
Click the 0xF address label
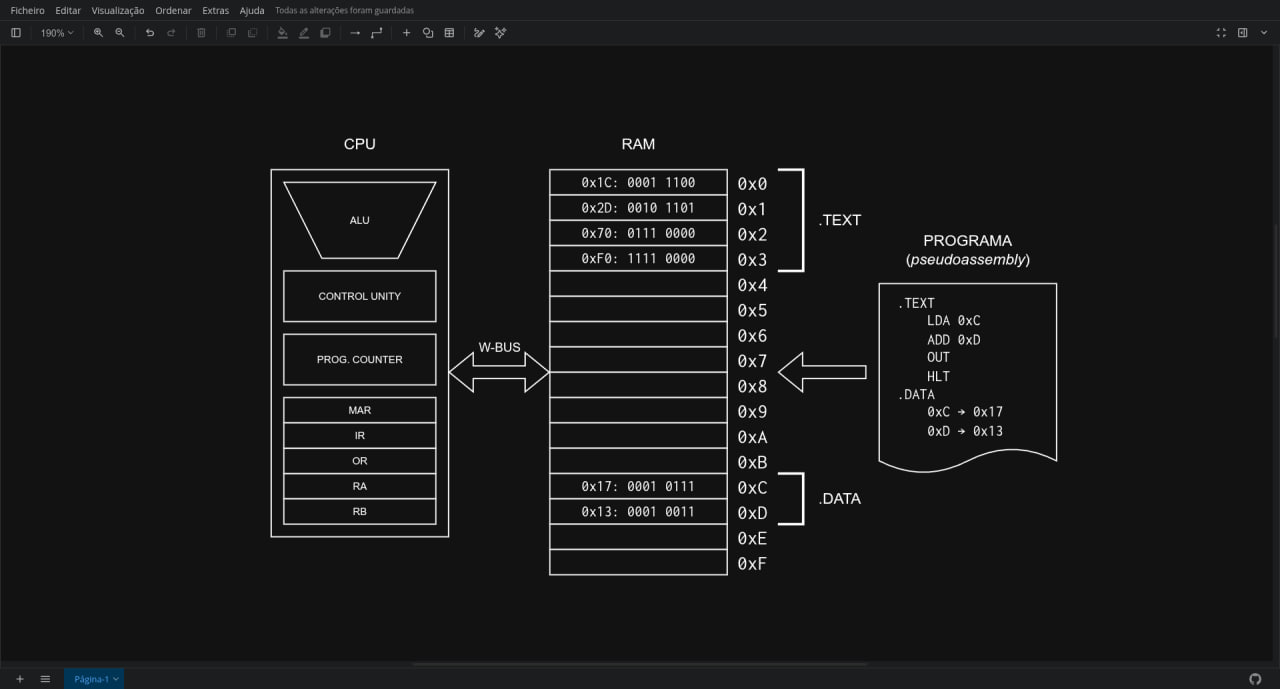[752, 563]
